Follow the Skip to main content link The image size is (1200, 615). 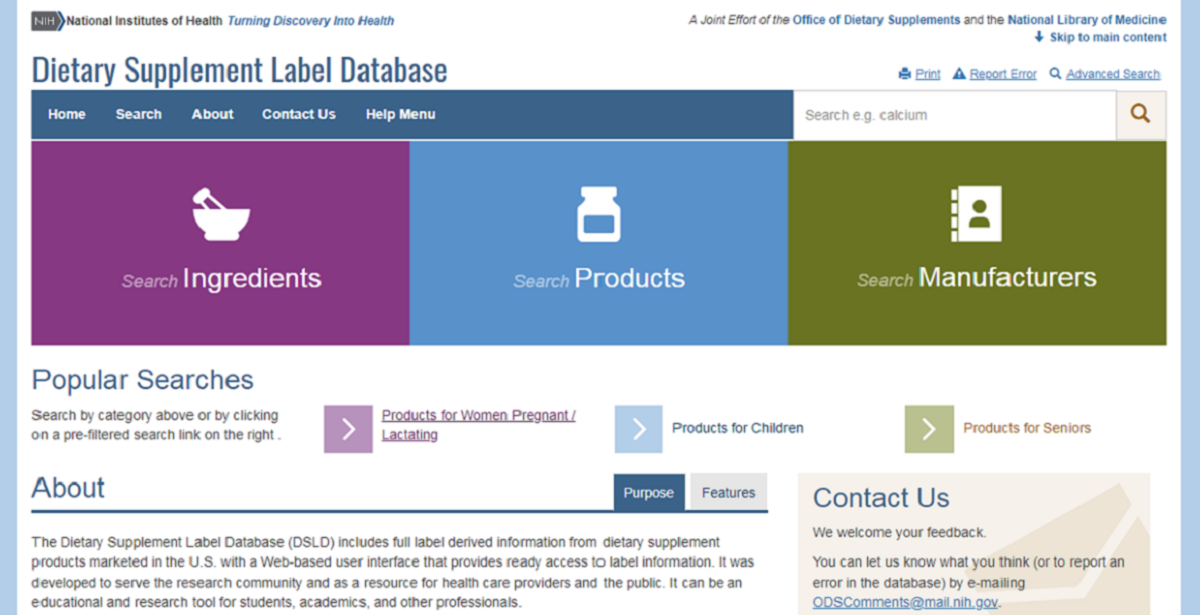(x=1107, y=38)
